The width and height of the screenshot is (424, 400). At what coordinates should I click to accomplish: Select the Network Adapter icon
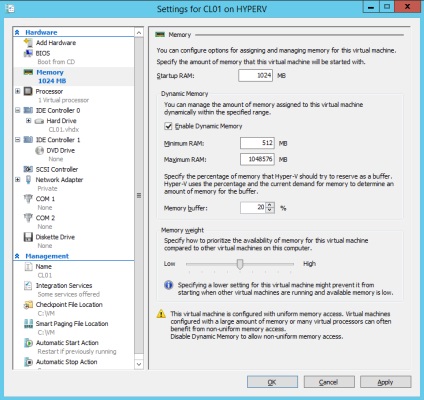(28, 180)
